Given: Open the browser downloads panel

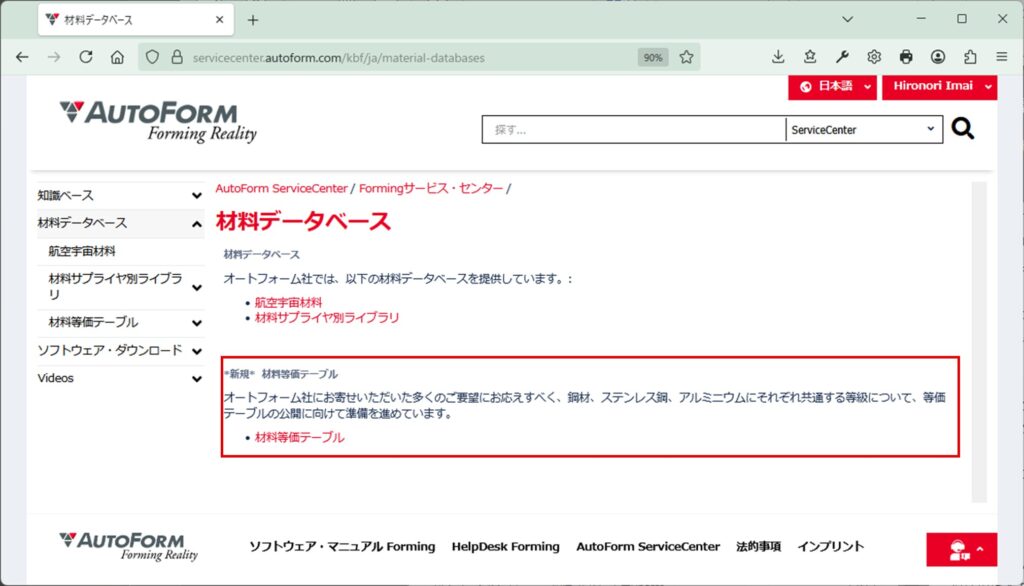Looking at the screenshot, I should point(778,57).
